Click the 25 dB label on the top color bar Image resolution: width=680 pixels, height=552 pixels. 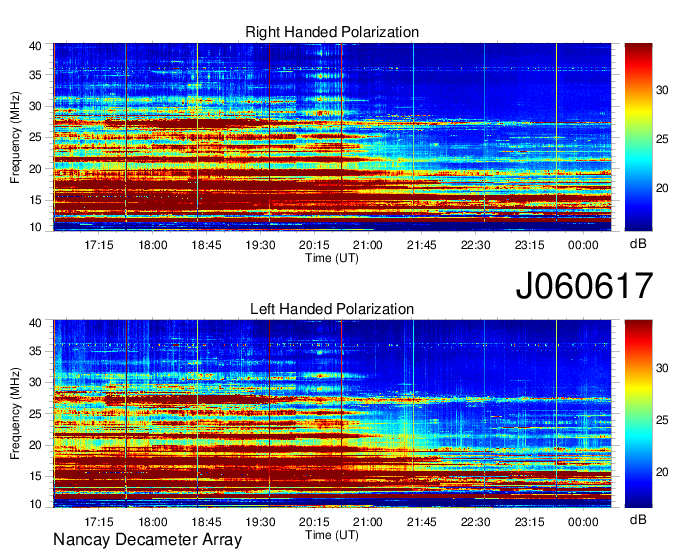tap(662, 139)
